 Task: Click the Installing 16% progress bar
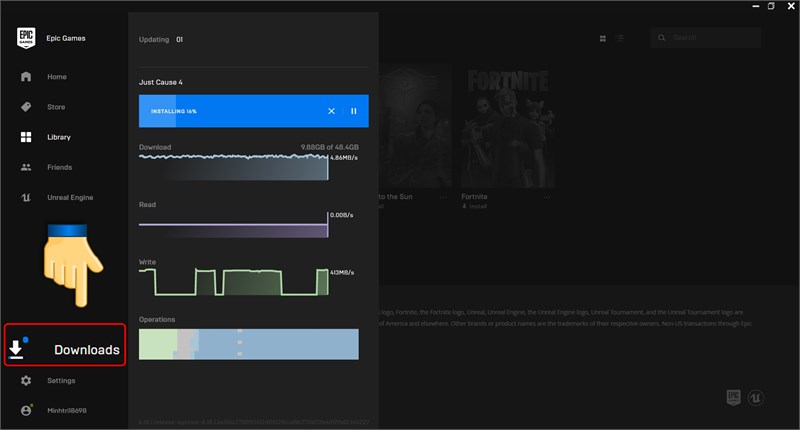254,111
